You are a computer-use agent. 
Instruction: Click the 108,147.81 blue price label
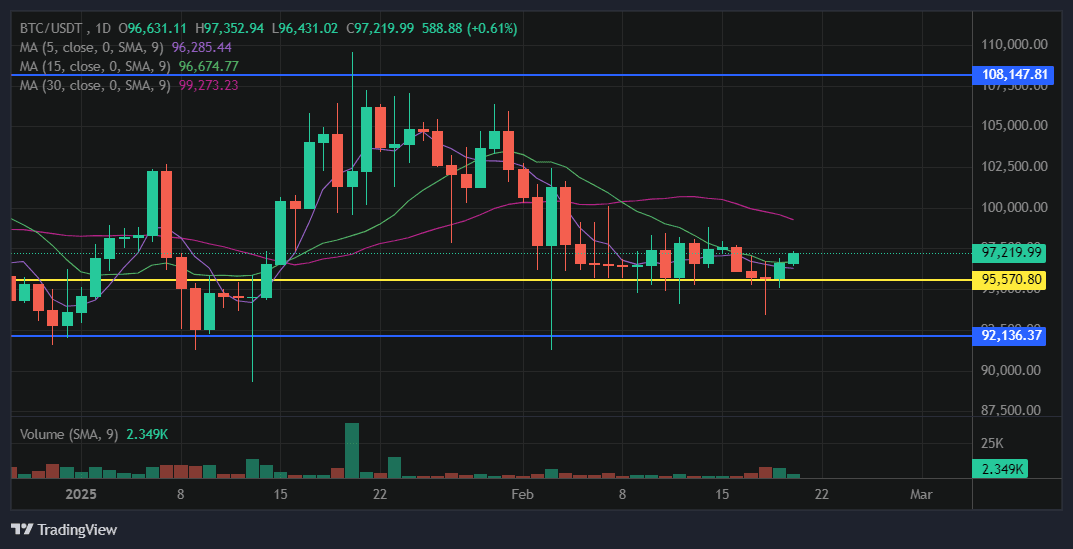(1013, 75)
